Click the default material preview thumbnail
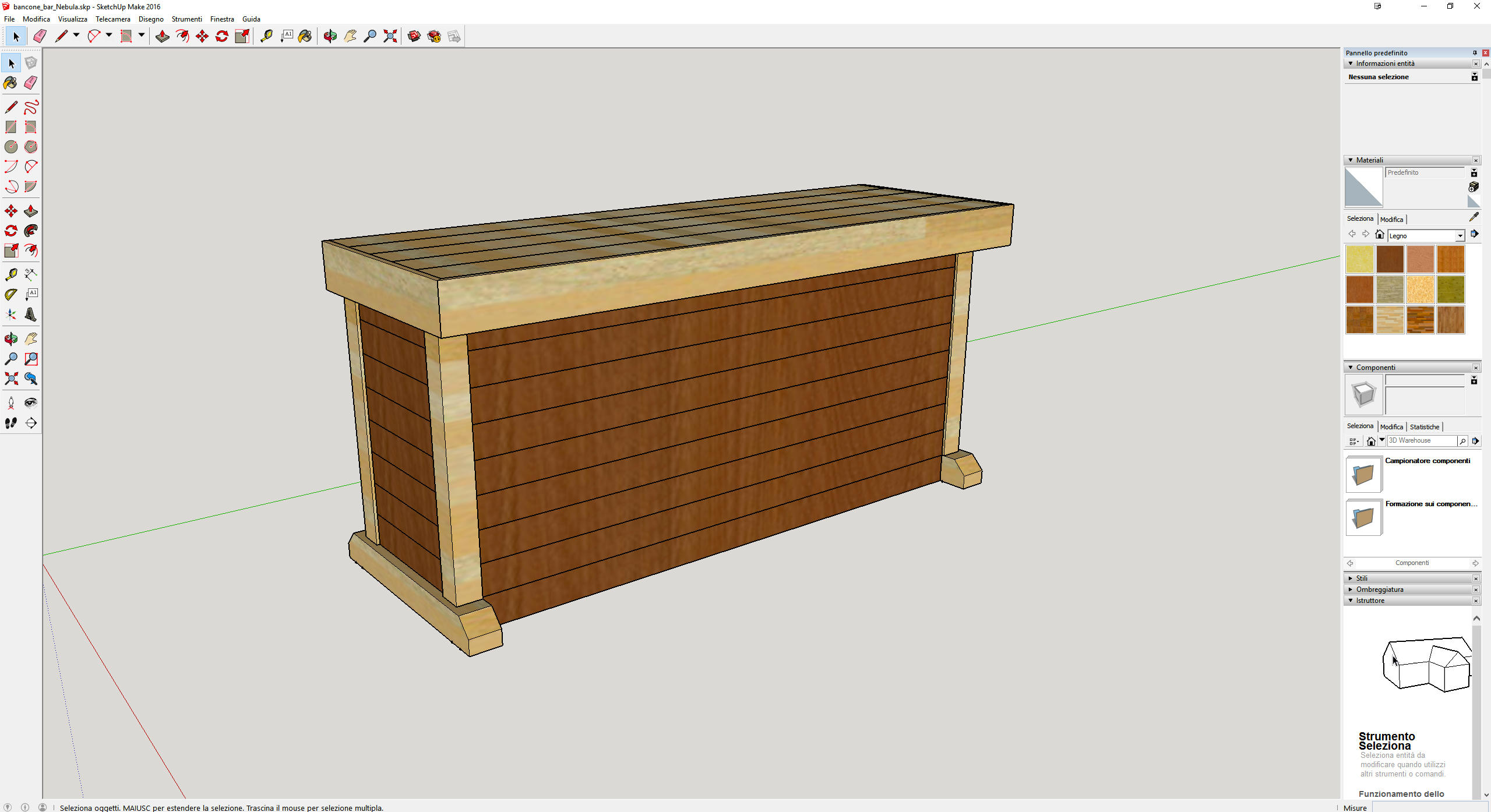This screenshot has width=1491, height=812. tap(1363, 187)
